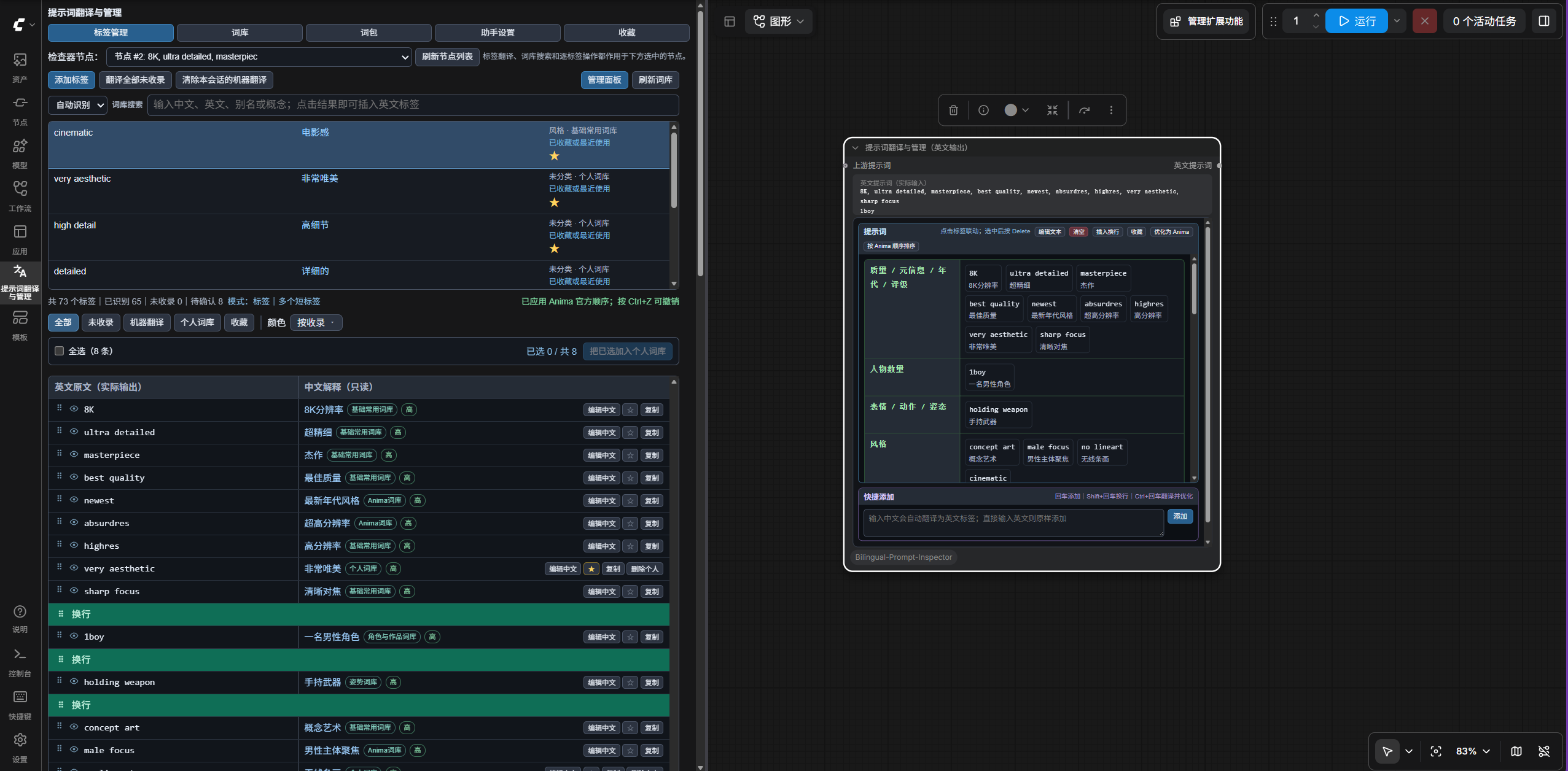Viewport: 1568px width, 771px height.
Task: Open the 节点 nodes sidebar panel
Action: pyautogui.click(x=20, y=110)
